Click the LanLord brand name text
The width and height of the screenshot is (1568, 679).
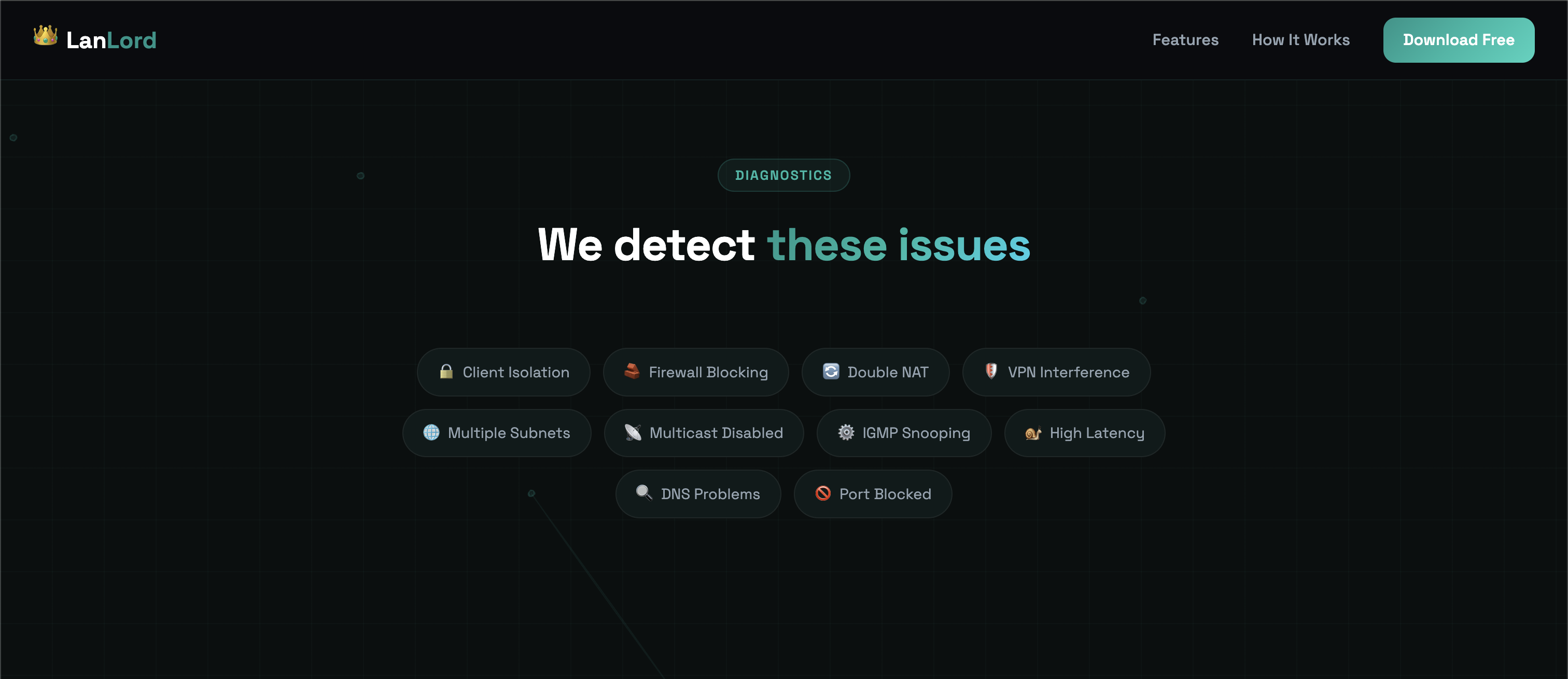111,39
